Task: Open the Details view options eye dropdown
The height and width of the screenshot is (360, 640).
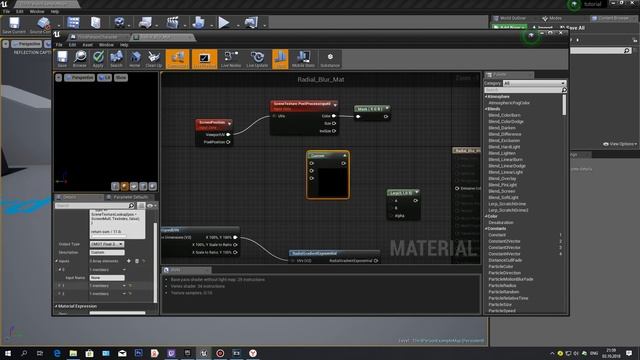Action: click(151, 206)
